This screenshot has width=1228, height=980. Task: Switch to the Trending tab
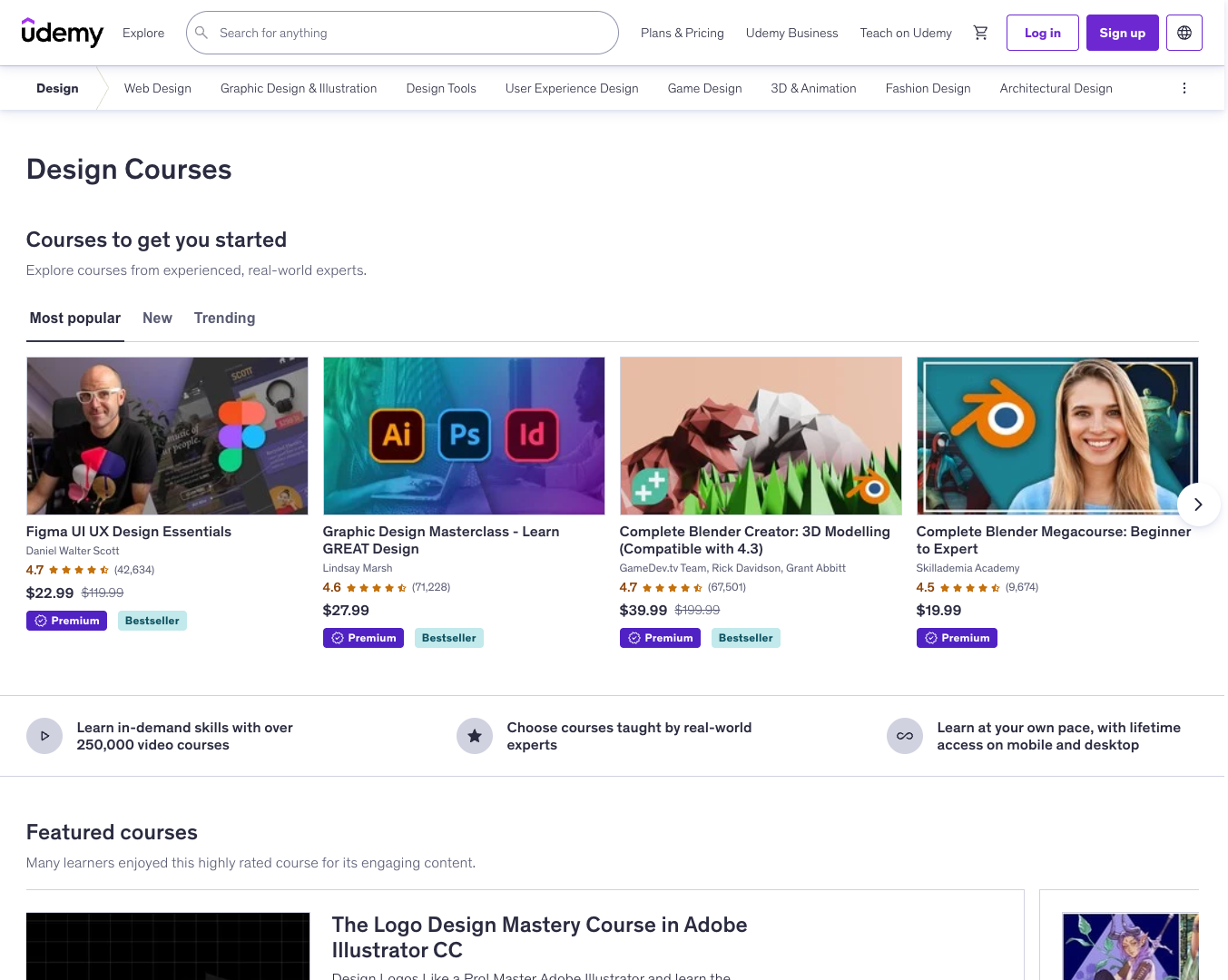point(224,318)
